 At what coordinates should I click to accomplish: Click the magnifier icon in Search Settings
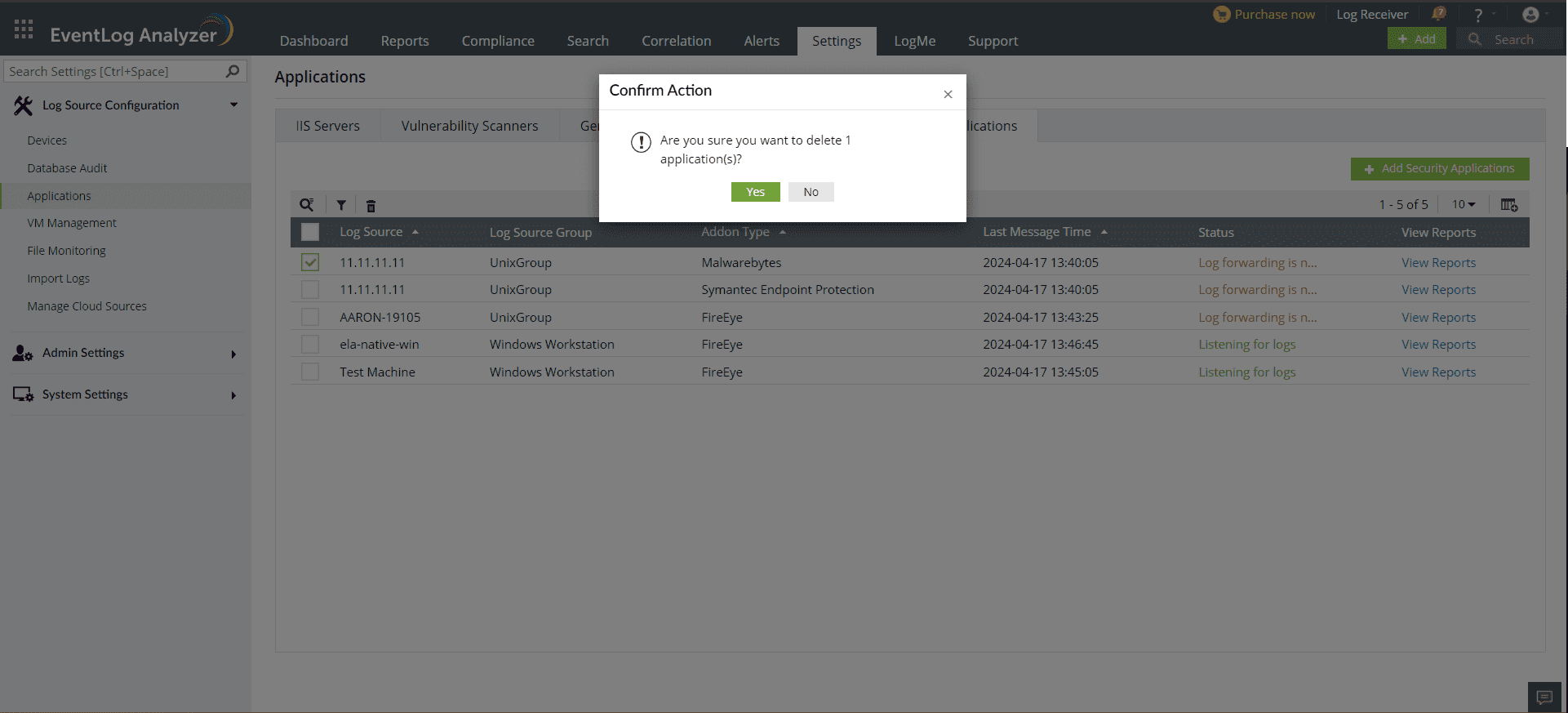pos(233,71)
